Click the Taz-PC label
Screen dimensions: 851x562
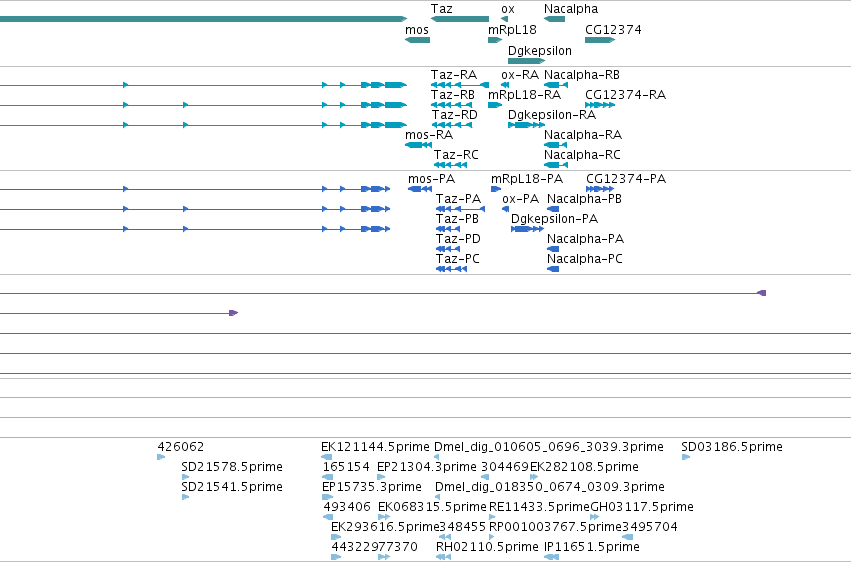(x=458, y=259)
